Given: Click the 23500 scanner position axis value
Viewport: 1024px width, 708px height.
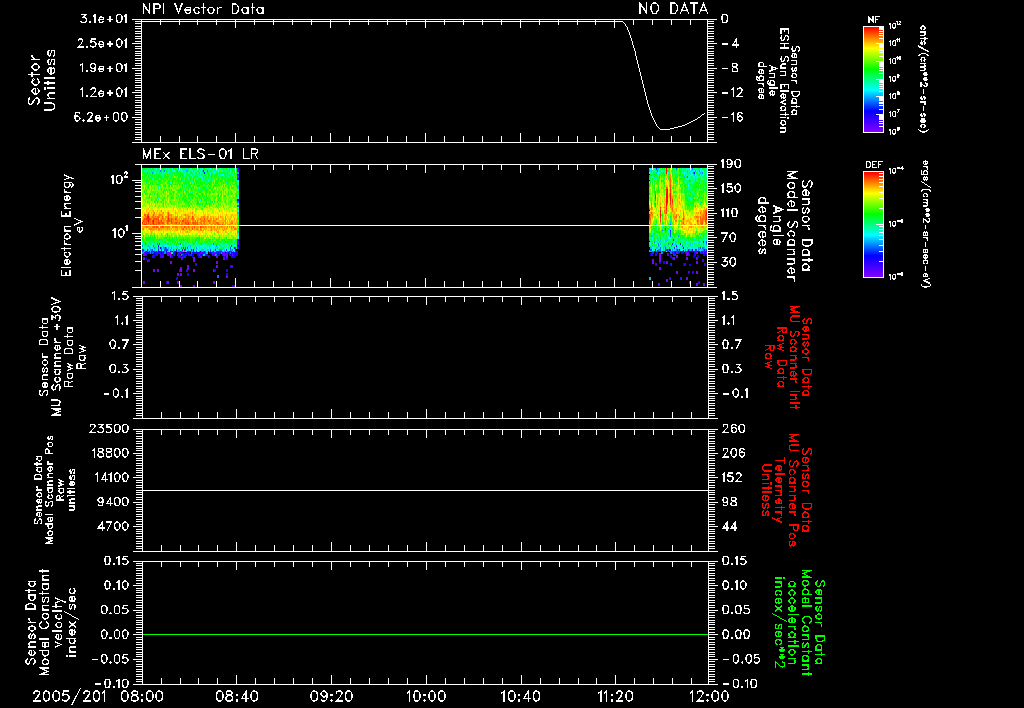Looking at the screenshot, I should 108,429.
